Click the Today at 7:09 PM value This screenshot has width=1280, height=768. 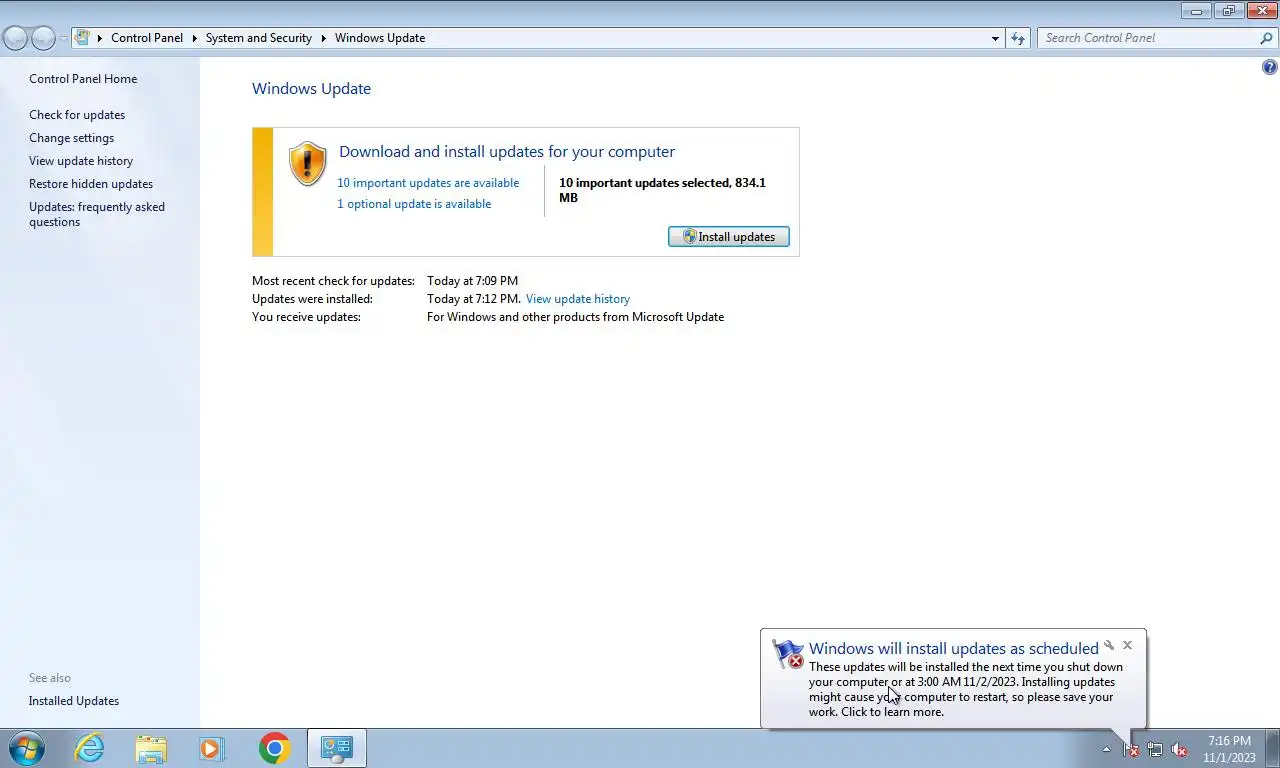click(x=472, y=281)
